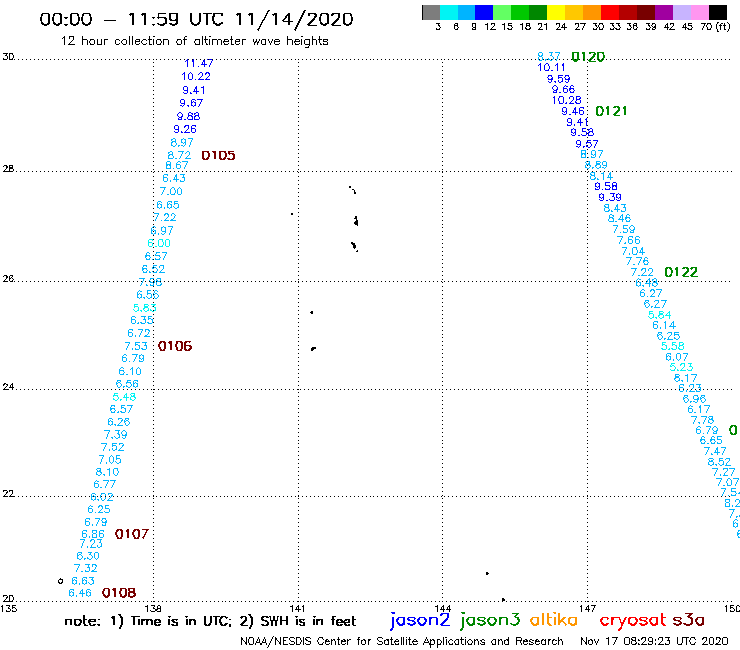Screen dimensions: 740x650
Task: Click the timestamp 'Nov 17 08:29:23 UTC 2020'
Action: tap(654, 641)
